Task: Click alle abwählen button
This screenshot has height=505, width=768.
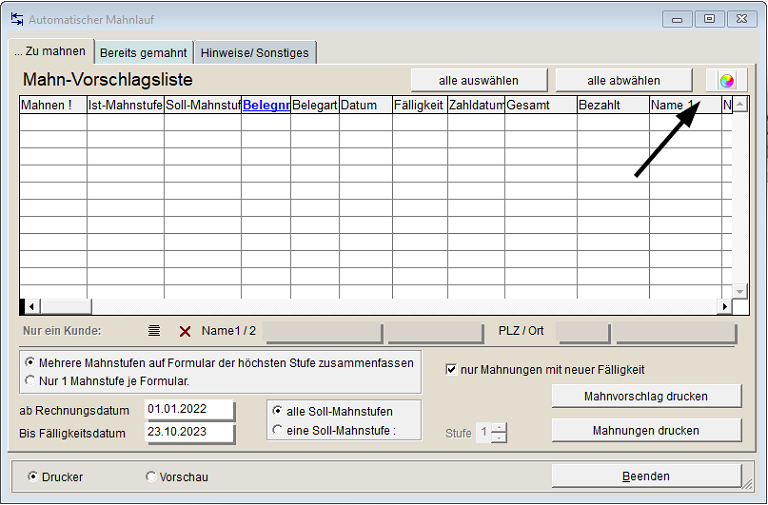Action: click(x=624, y=80)
